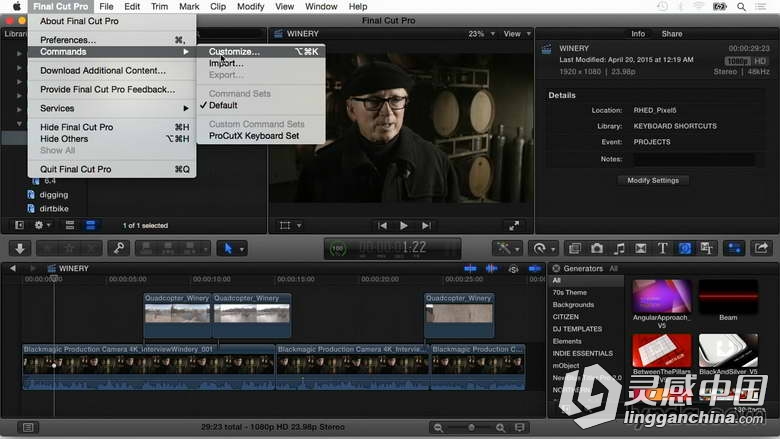Toggle skimming in the timeline
Screen dimensions: 780x439
[470, 268]
